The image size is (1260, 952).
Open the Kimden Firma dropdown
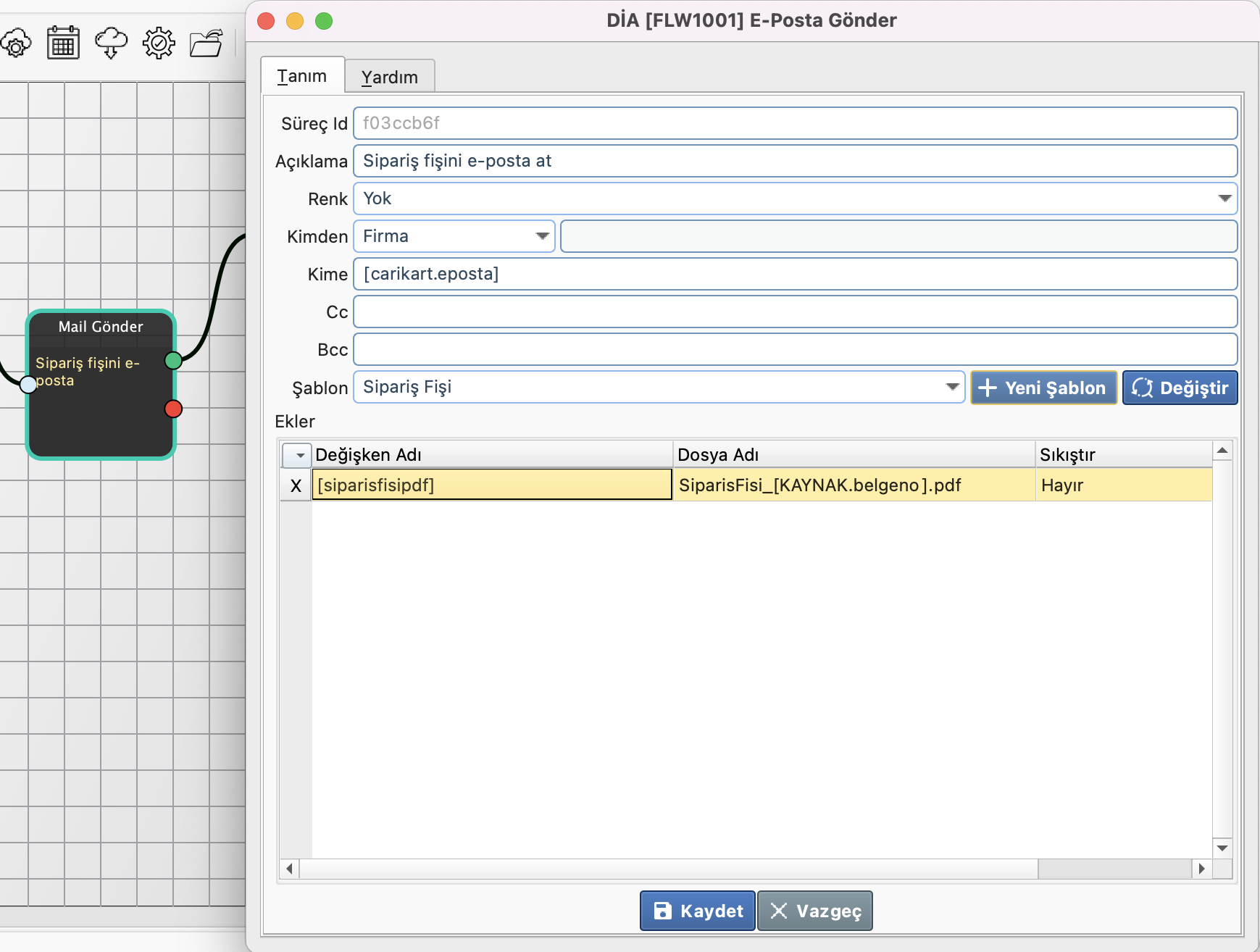542,236
